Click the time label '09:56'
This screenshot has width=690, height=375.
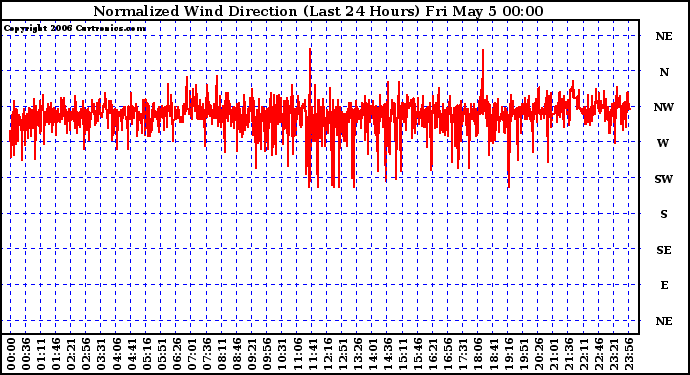[x=267, y=354]
